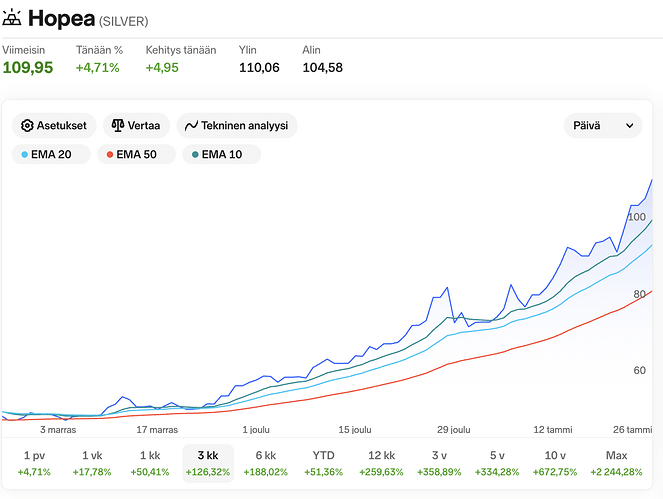Click the red EMA 50 dot
The height and width of the screenshot is (499, 663).
point(110,155)
